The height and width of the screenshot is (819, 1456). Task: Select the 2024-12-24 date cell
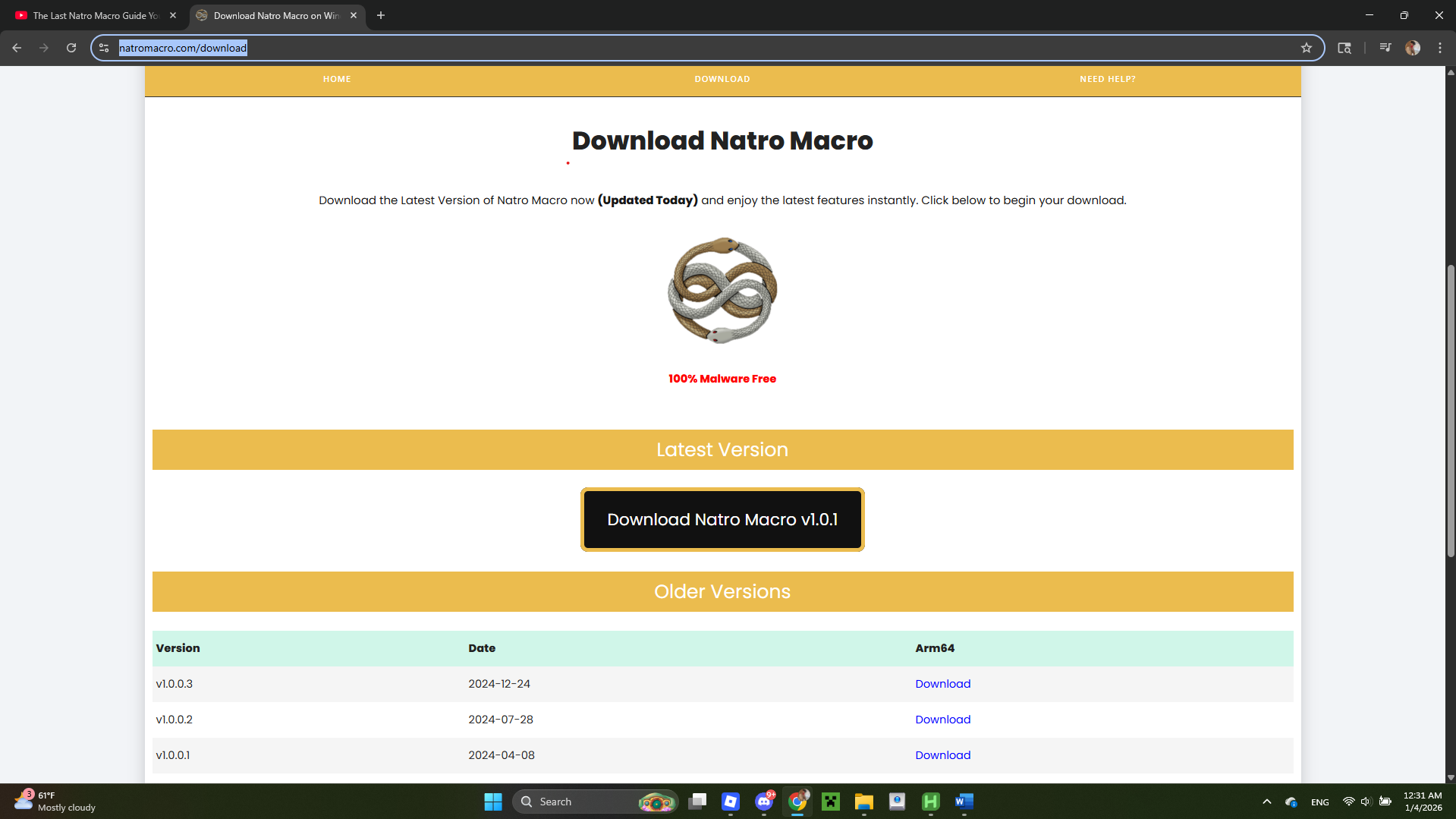click(x=499, y=684)
